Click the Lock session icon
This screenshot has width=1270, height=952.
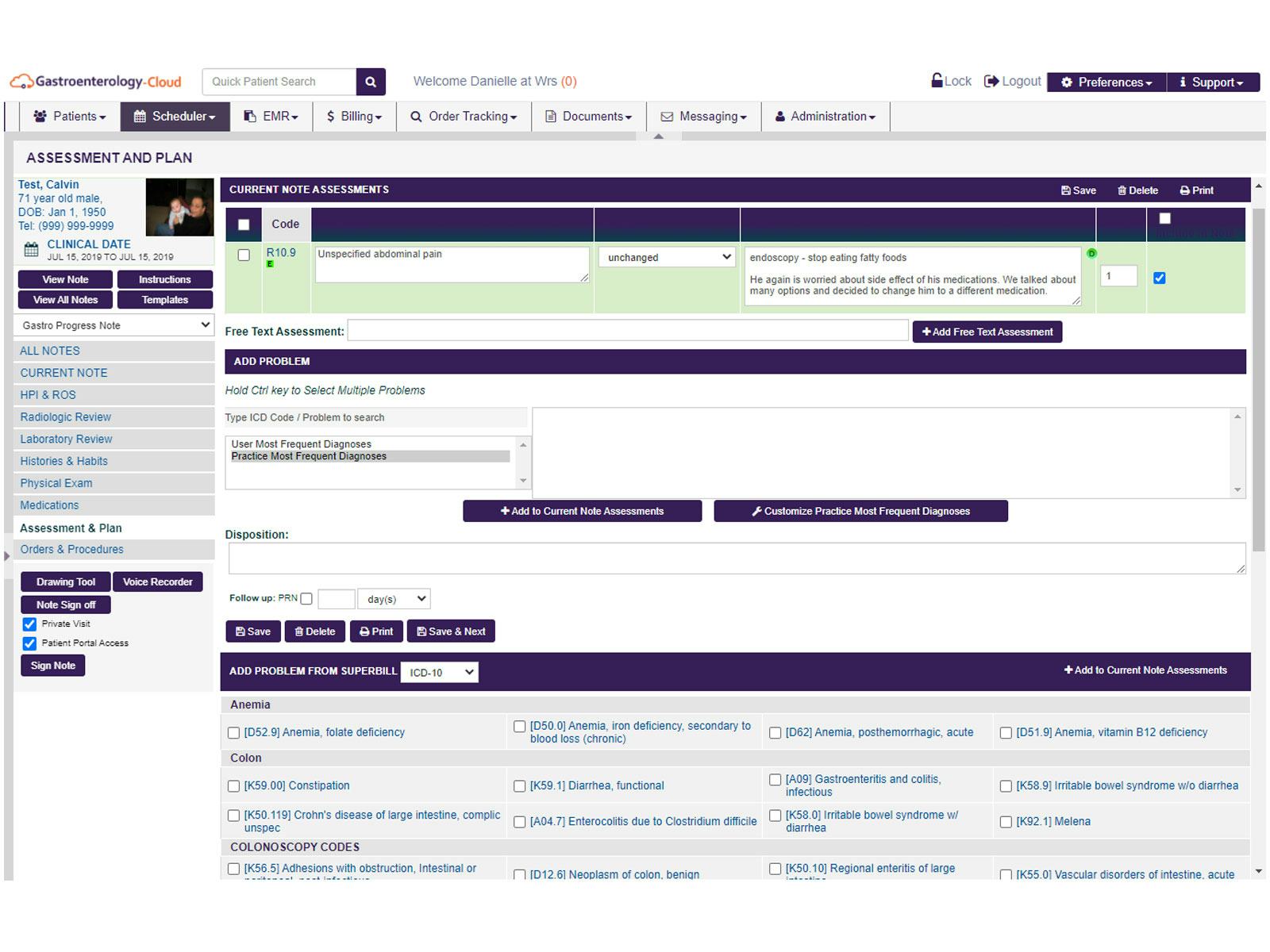point(937,81)
